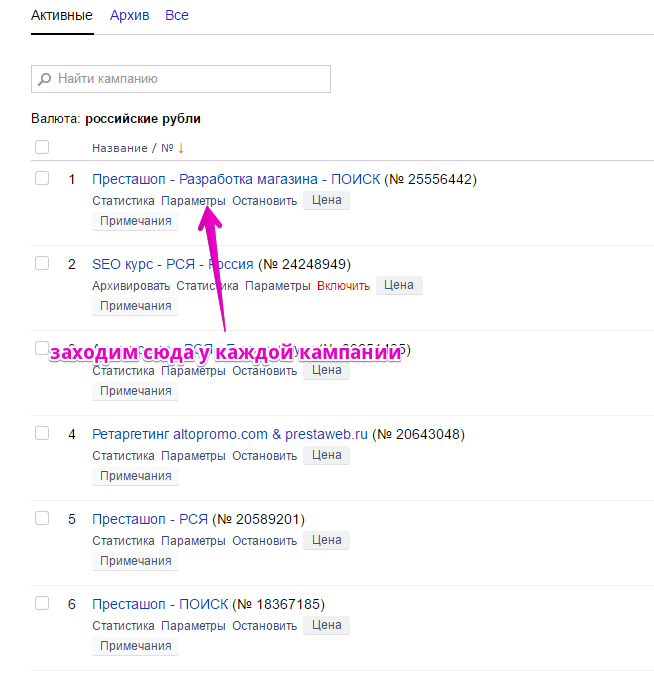Check the box for campaign № 25556442
The height and width of the screenshot is (685, 654).
pyautogui.click(x=42, y=179)
